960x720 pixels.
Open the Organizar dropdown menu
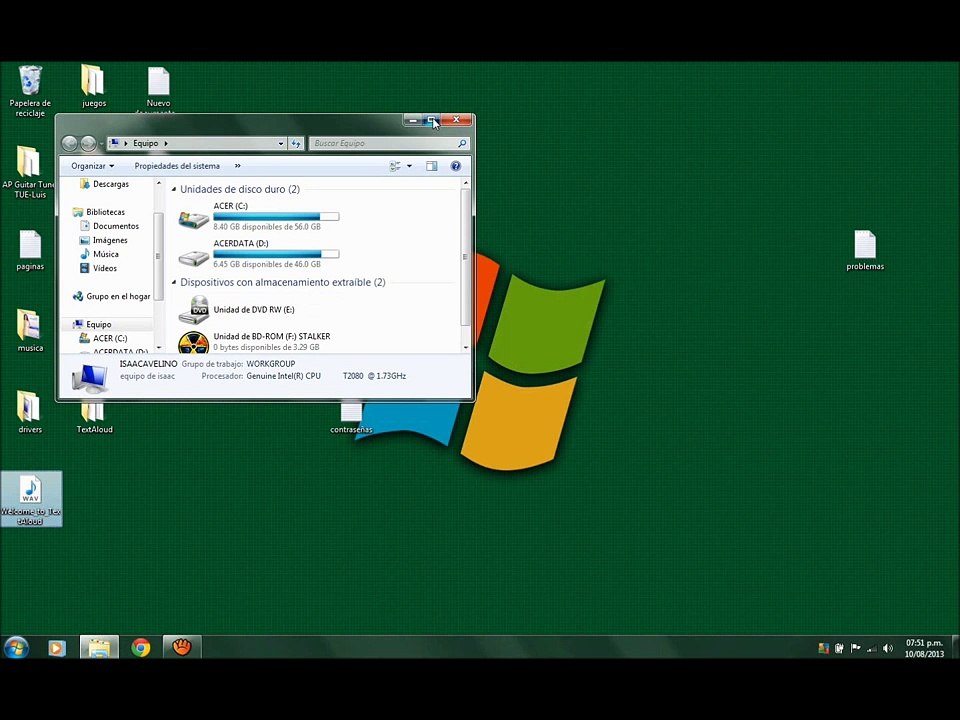(92, 166)
